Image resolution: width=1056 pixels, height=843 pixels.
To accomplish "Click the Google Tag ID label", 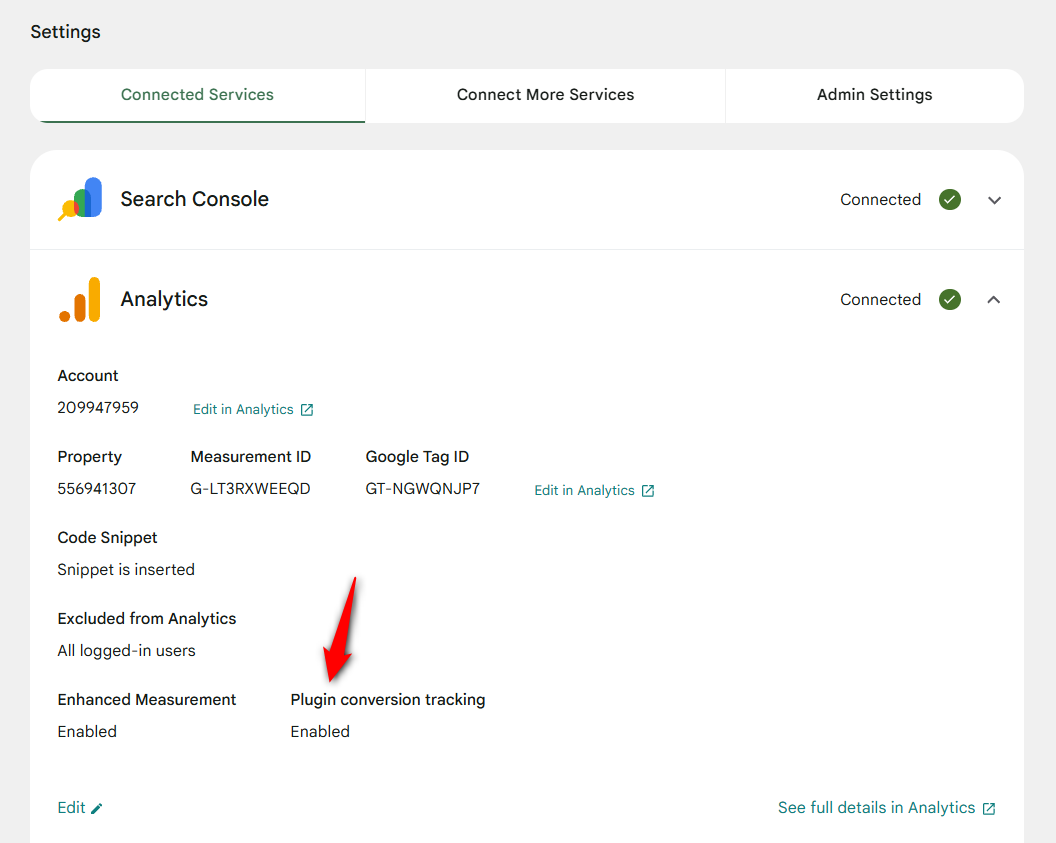I will tap(417, 457).
